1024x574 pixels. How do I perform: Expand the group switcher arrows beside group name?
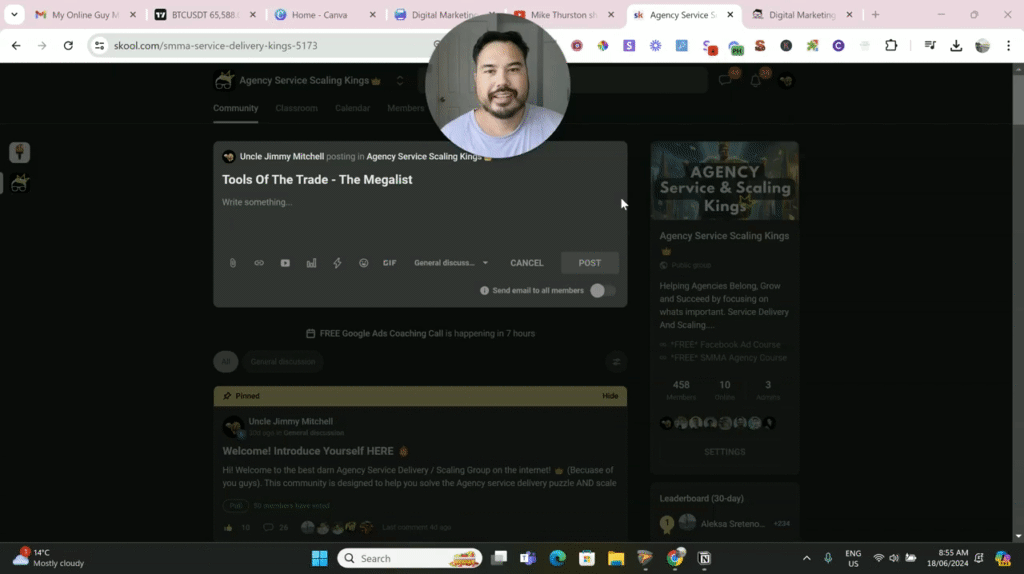(400, 80)
